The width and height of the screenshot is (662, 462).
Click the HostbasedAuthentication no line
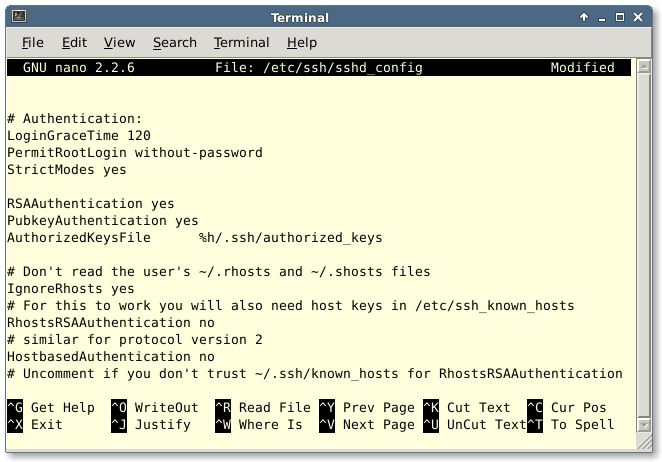click(x=110, y=357)
